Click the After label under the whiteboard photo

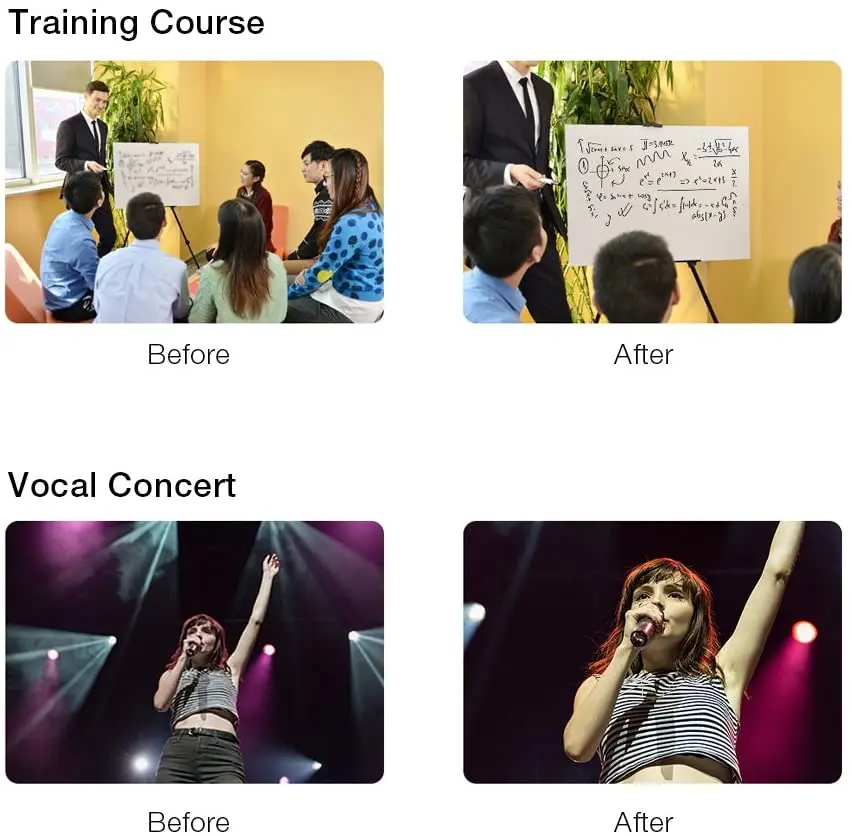[x=643, y=355]
